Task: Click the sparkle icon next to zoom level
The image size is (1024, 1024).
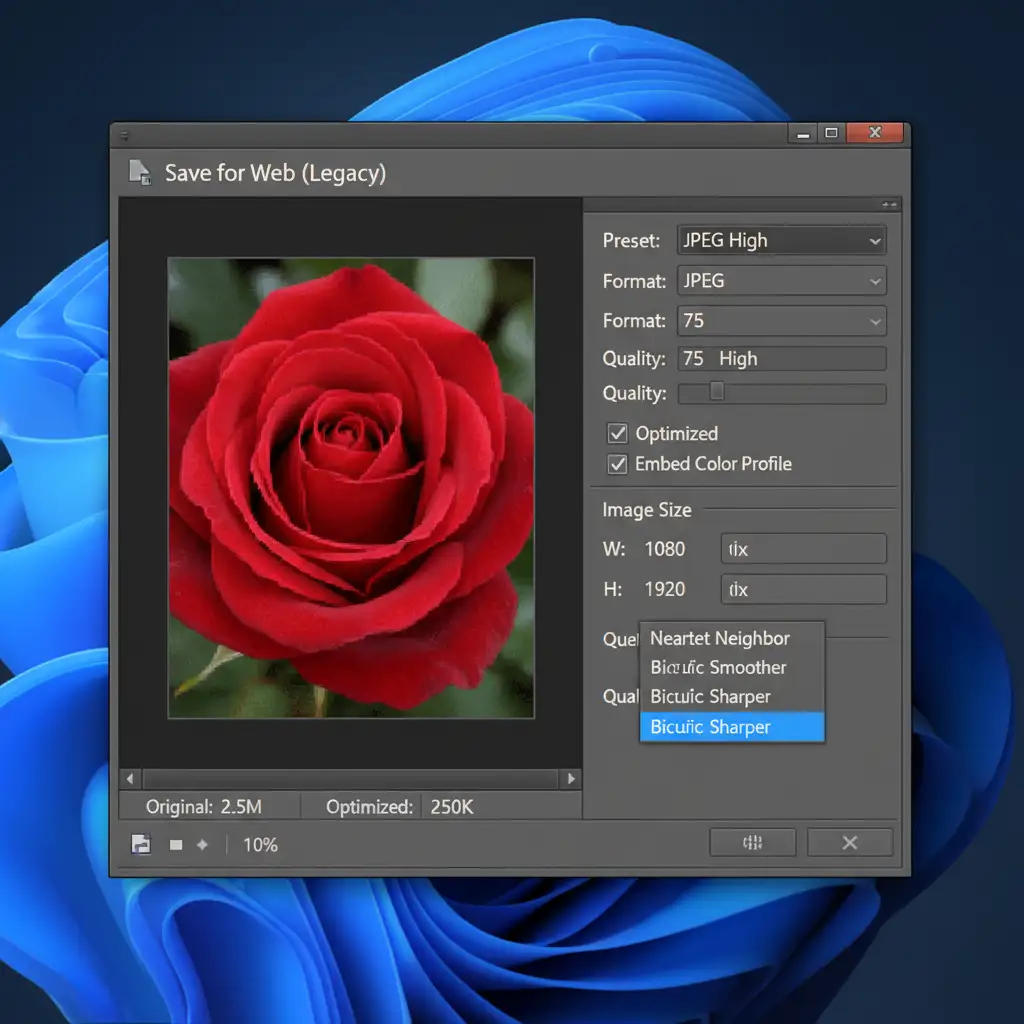Action: [x=202, y=845]
